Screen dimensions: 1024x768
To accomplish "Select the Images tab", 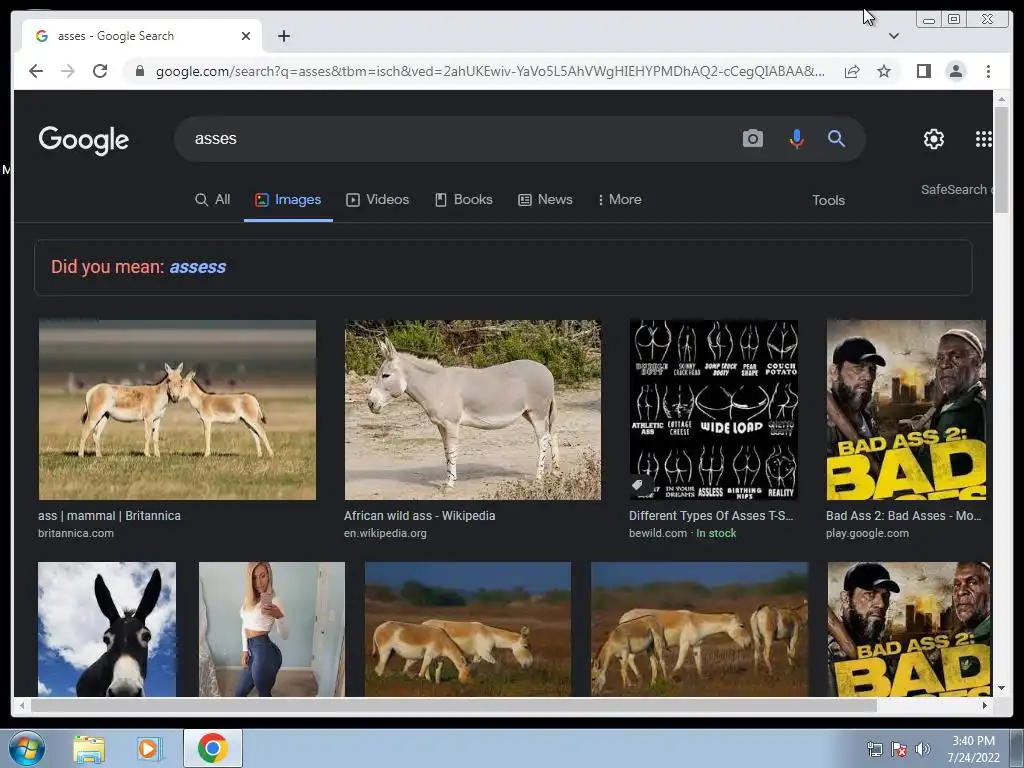I will [288, 199].
